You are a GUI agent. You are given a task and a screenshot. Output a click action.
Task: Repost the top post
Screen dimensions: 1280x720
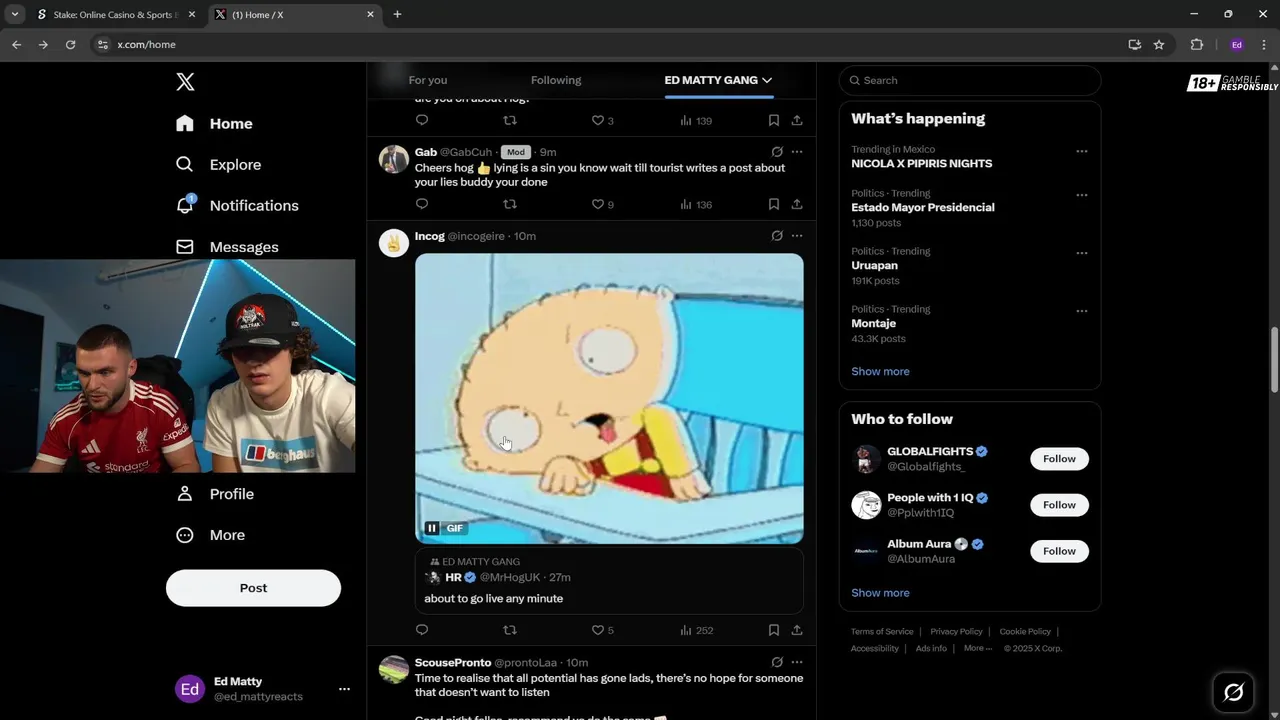point(510,120)
